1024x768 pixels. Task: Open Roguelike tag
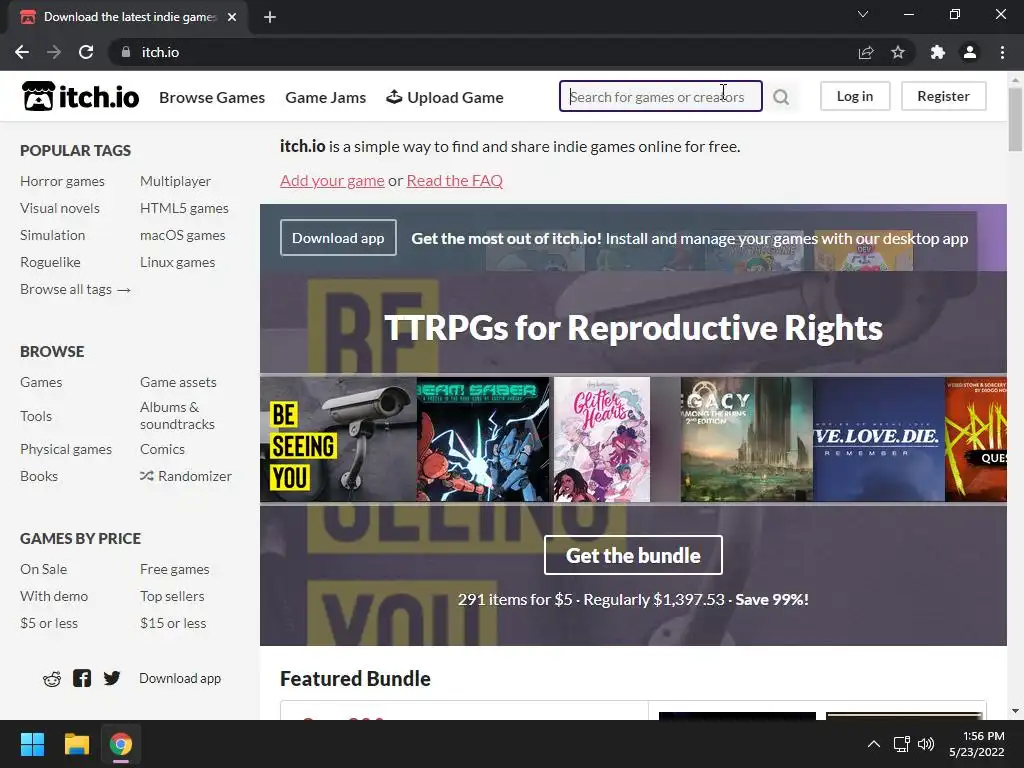pyautogui.click(x=50, y=262)
